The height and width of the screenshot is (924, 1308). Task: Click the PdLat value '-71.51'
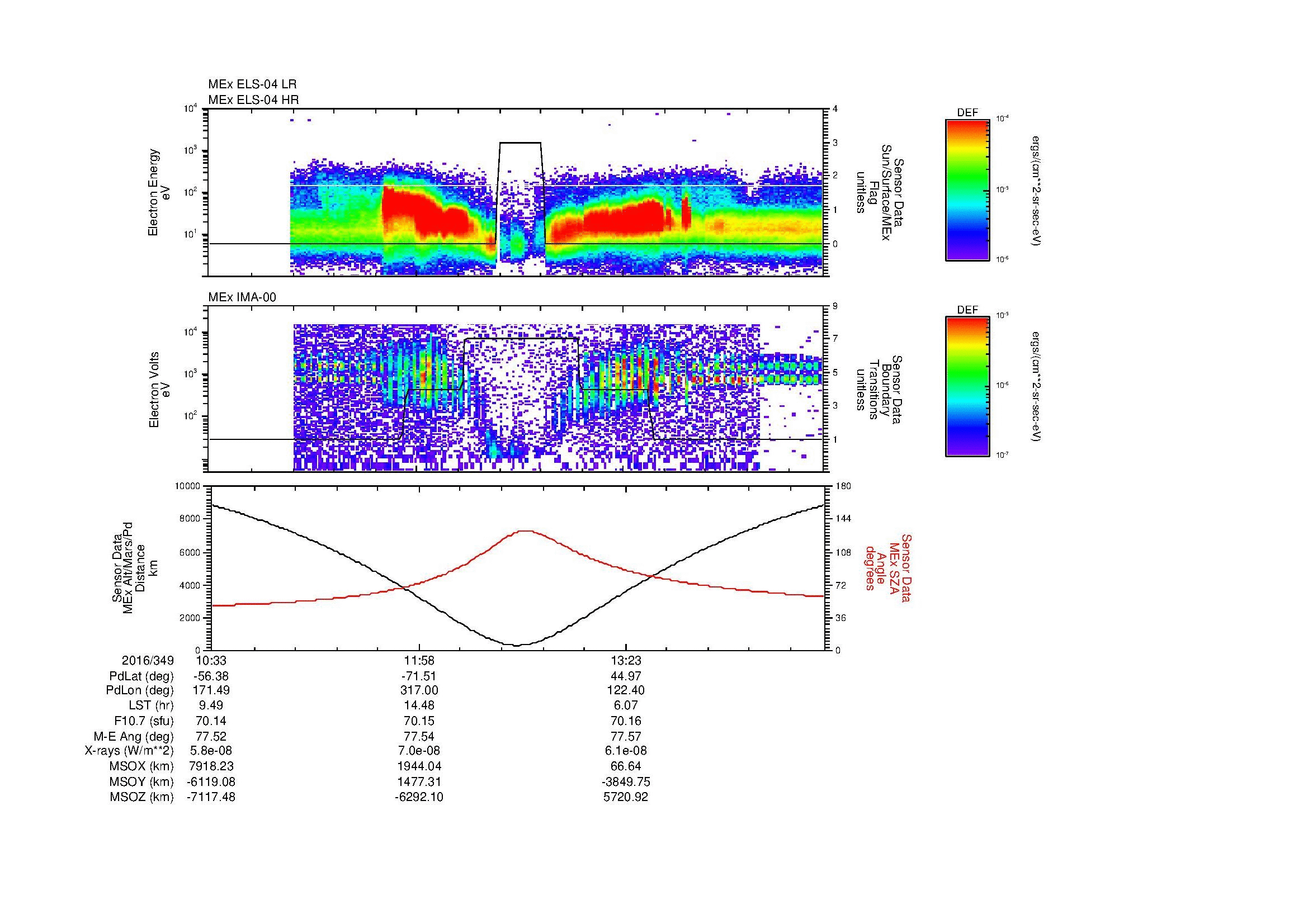419,676
